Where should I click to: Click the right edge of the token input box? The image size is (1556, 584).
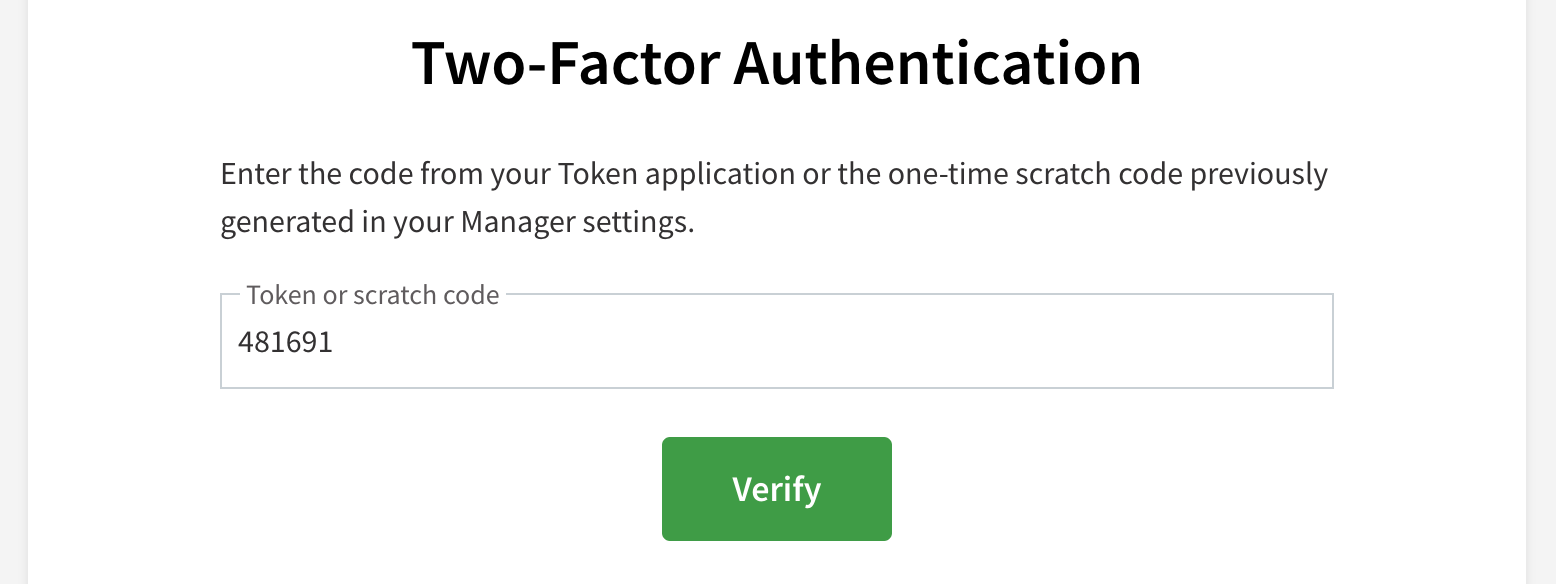click(x=1331, y=340)
